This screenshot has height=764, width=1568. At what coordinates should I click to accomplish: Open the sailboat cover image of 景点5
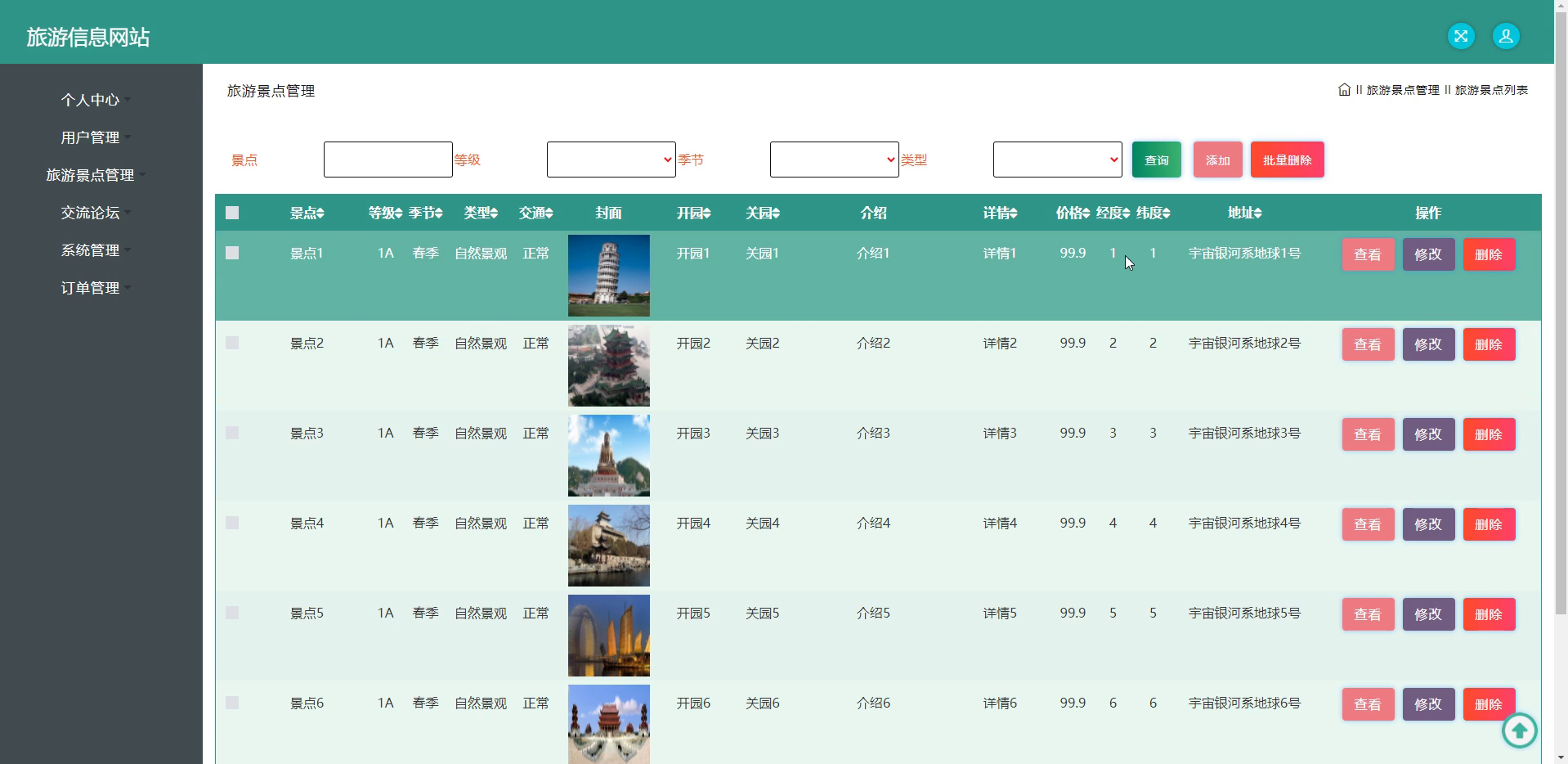609,636
